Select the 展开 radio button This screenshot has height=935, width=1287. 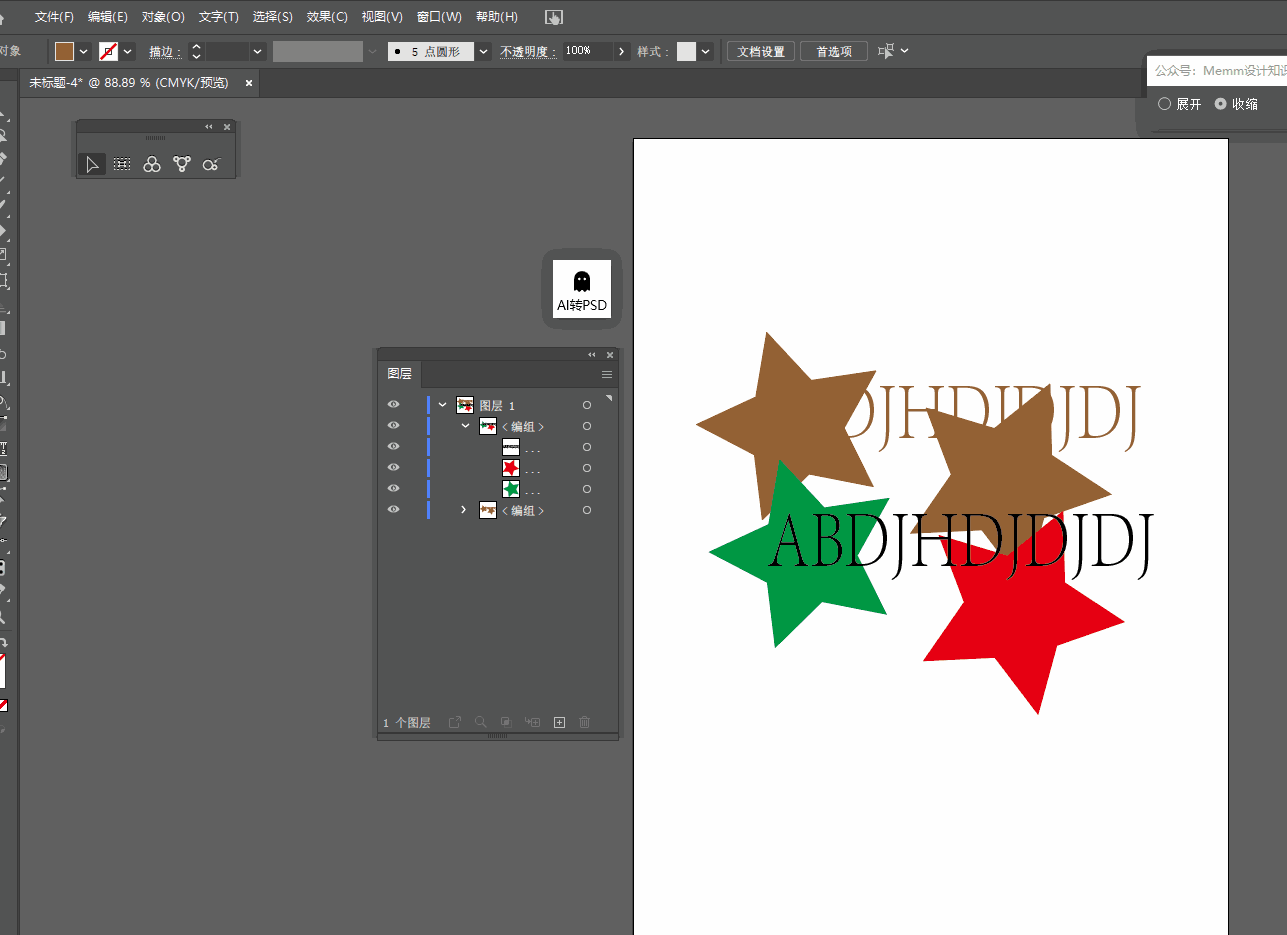point(1164,104)
